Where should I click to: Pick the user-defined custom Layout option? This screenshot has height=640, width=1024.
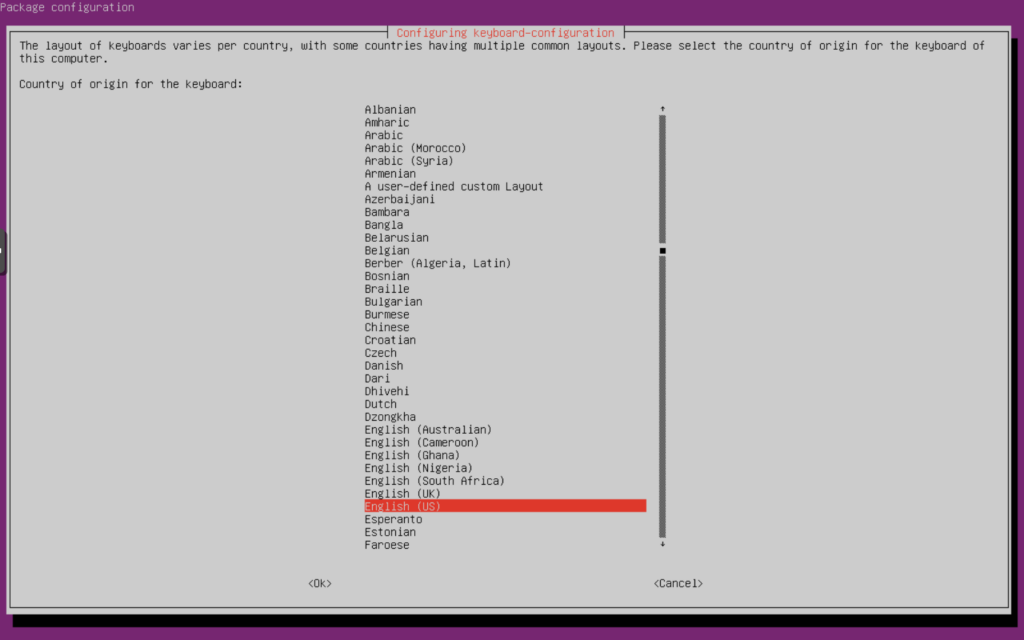tap(453, 187)
